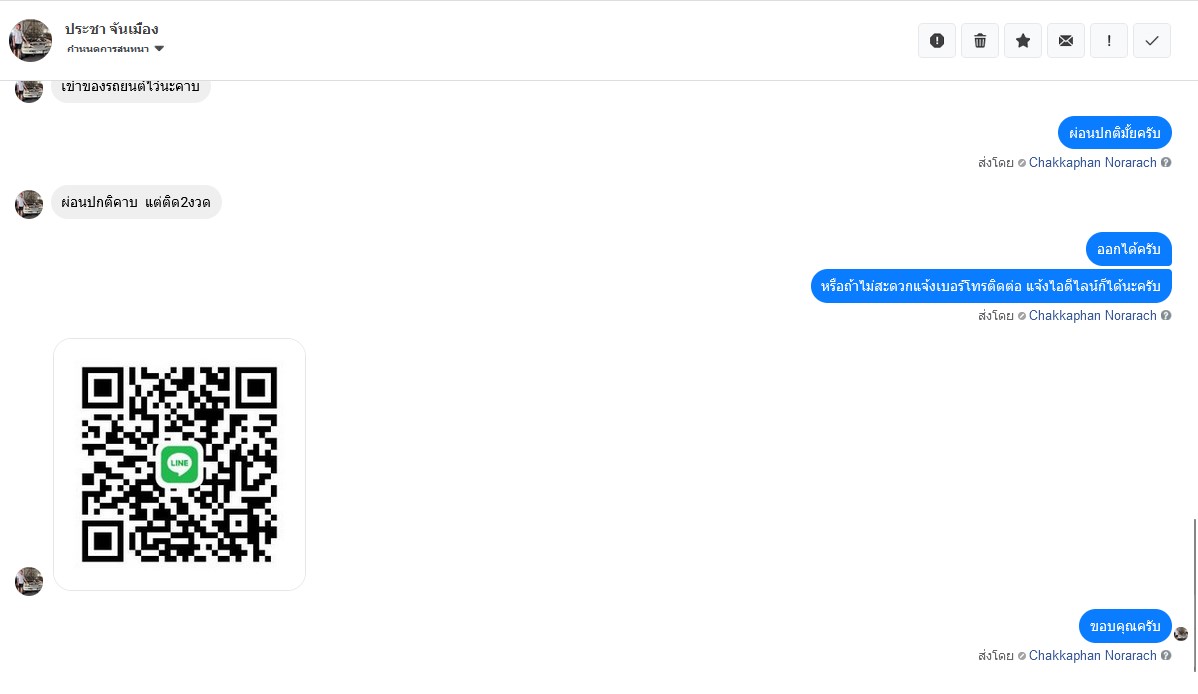Delete conversation with the trash icon
This screenshot has width=1198, height=694.
(x=979, y=41)
